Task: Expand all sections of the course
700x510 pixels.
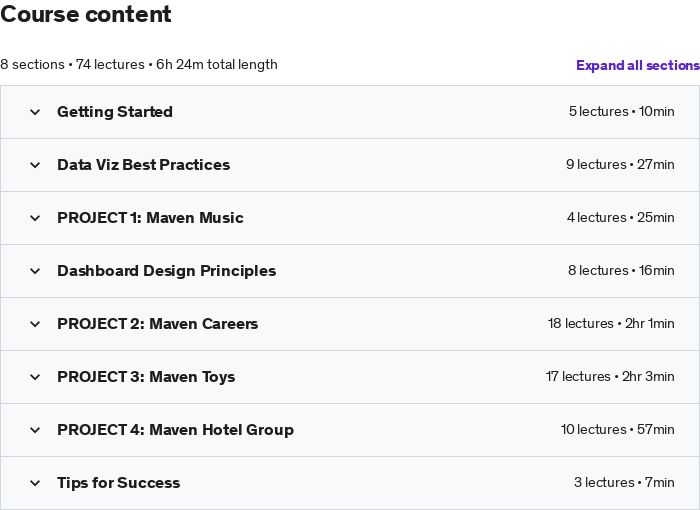Action: pos(637,65)
